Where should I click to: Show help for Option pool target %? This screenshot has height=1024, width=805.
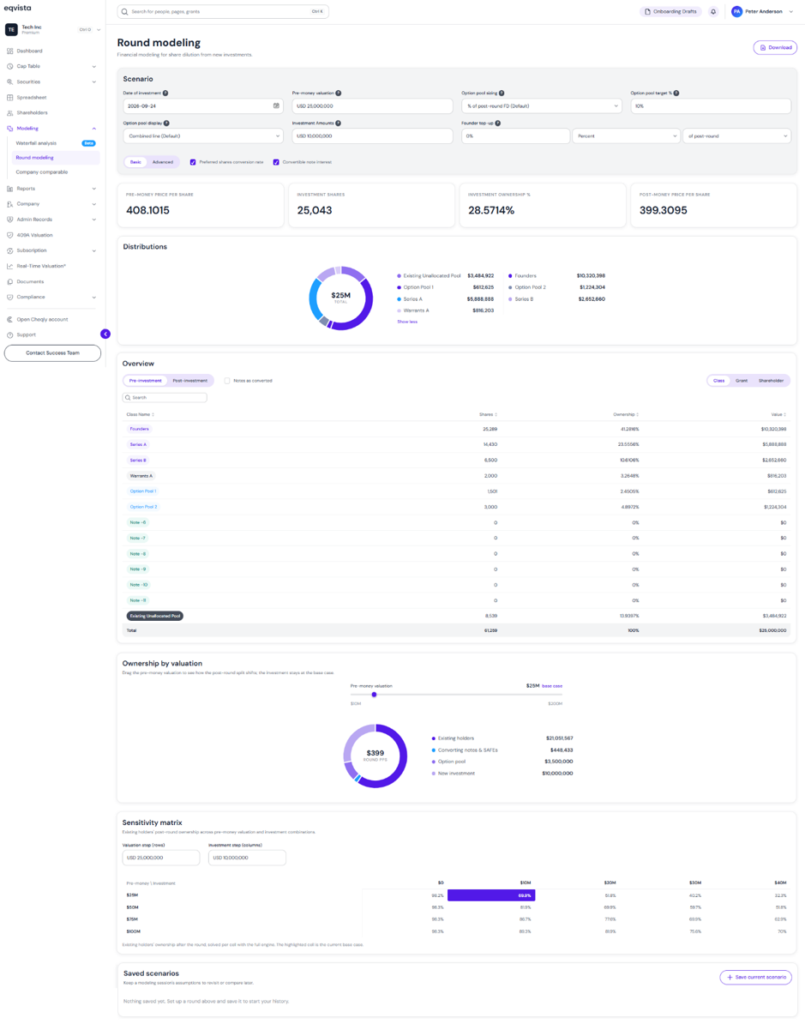[x=676, y=93]
